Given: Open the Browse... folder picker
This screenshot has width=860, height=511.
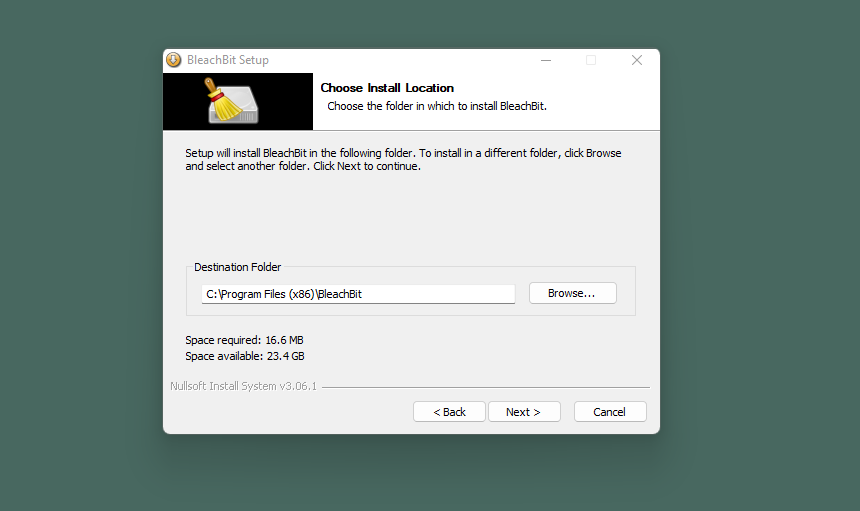Looking at the screenshot, I should click(572, 293).
